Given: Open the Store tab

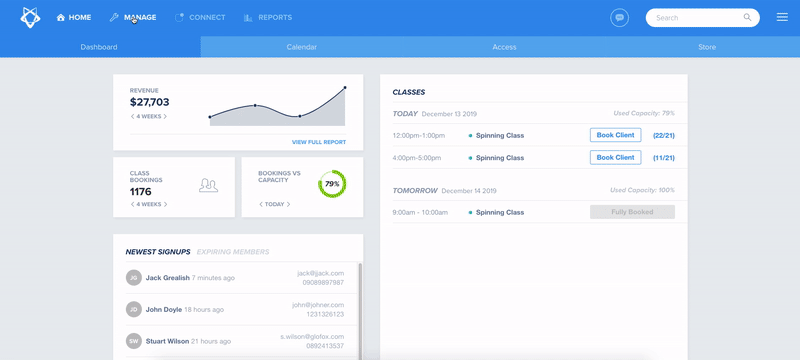Looking at the screenshot, I should pyautogui.click(x=707, y=47).
